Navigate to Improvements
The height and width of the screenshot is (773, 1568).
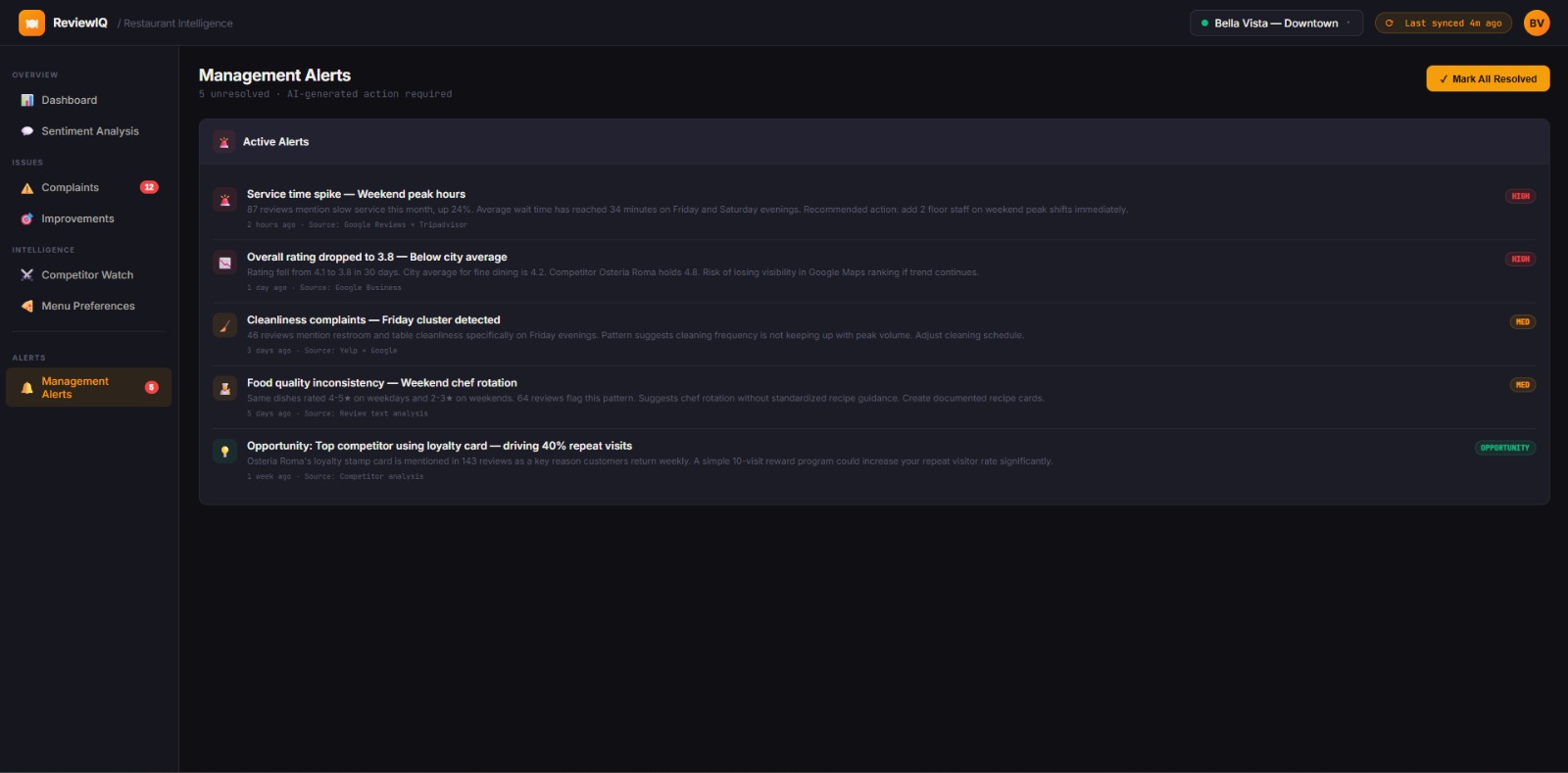point(88,218)
